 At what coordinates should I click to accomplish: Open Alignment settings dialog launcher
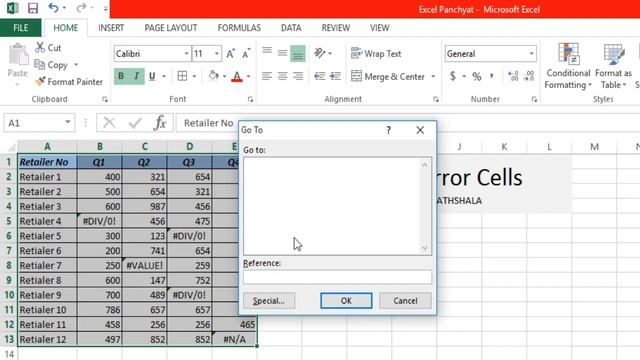[x=436, y=99]
